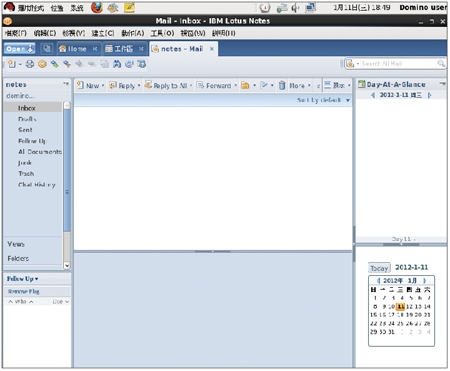Screen dimensions: 450x371
Task: Click the Today button
Action: (x=379, y=268)
